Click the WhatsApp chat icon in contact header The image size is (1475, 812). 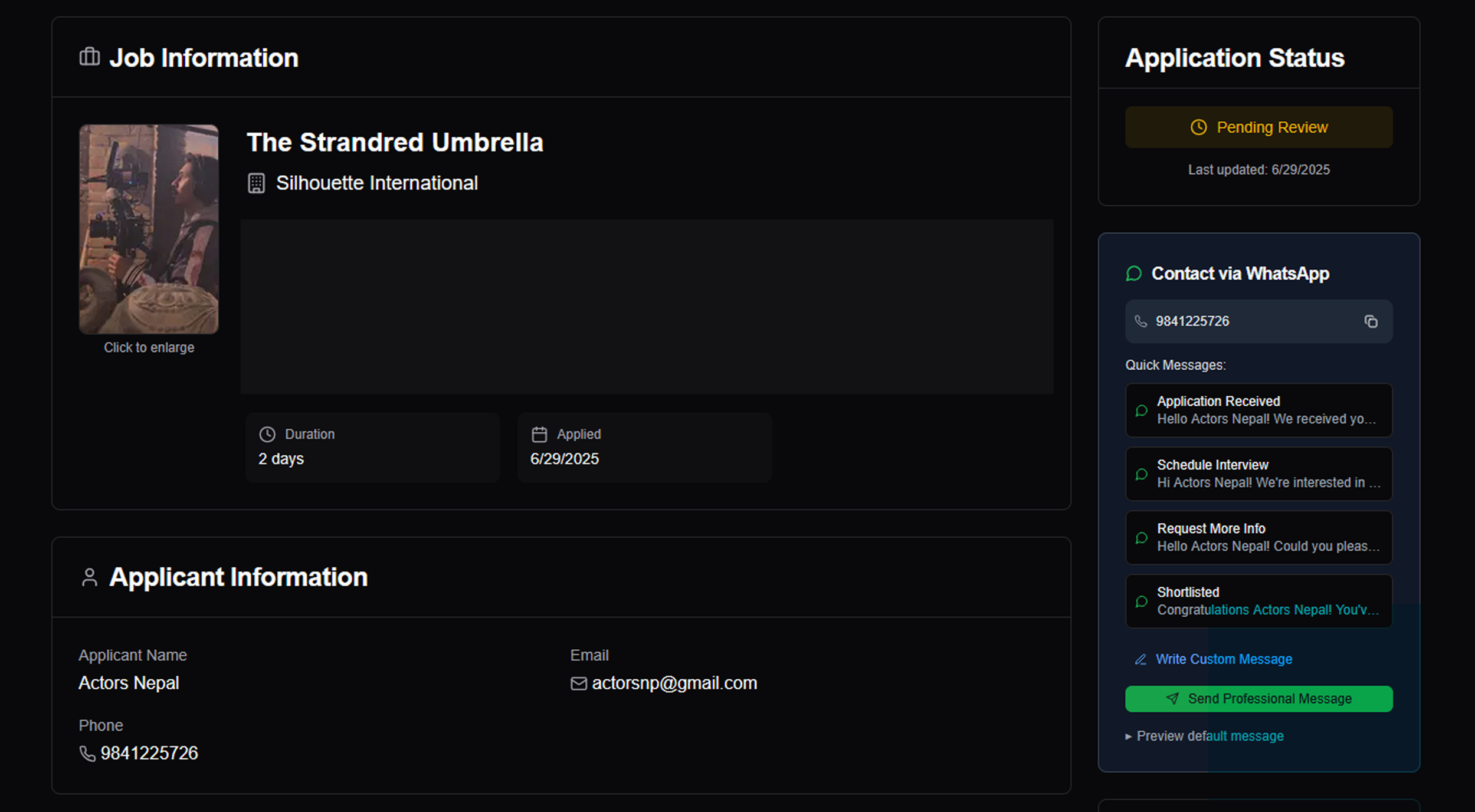point(1133,274)
